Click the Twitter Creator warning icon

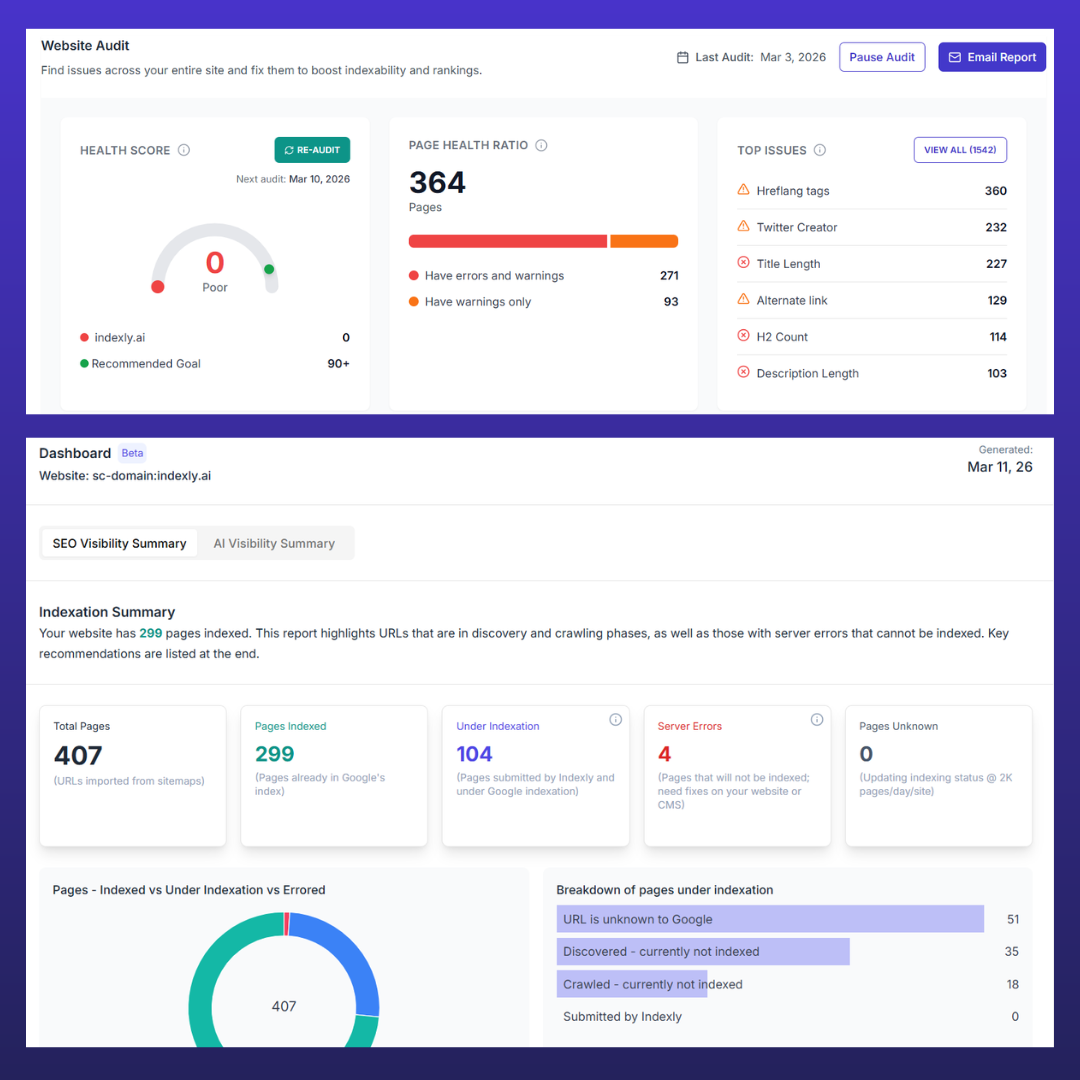pyautogui.click(x=743, y=227)
